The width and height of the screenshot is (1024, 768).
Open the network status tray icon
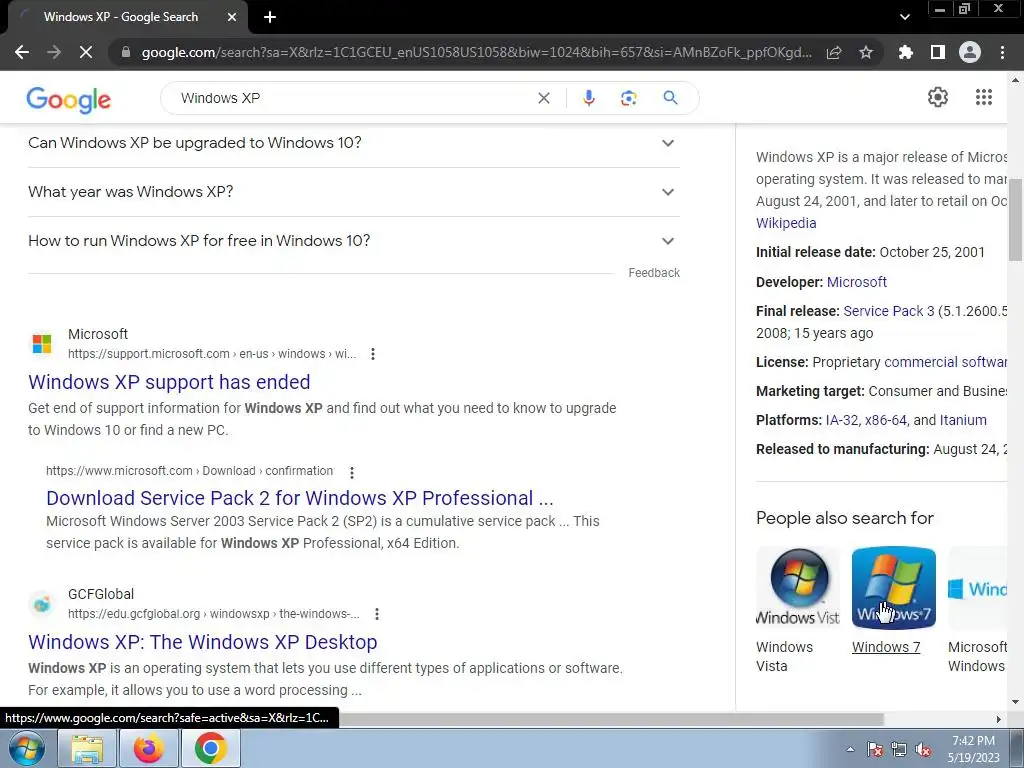pyautogui.click(x=899, y=749)
